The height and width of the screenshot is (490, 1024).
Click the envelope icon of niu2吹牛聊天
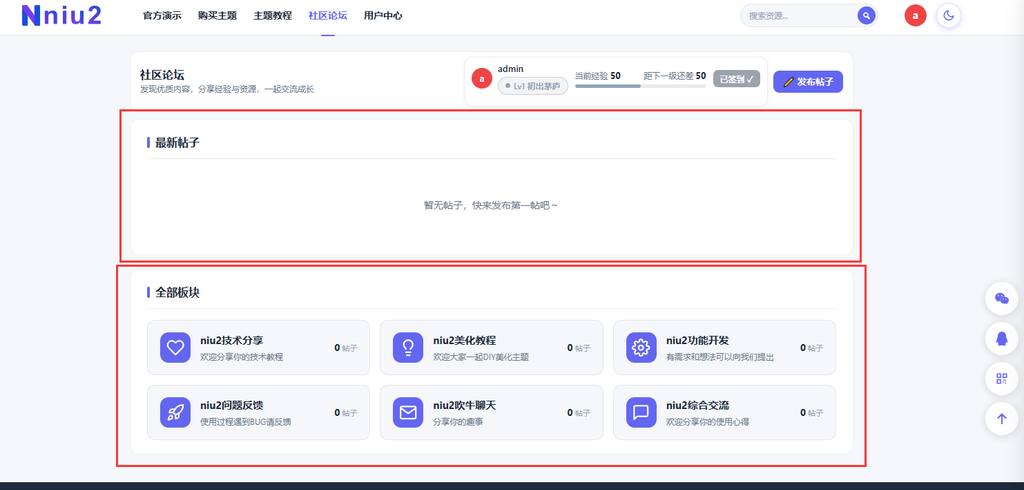(408, 412)
